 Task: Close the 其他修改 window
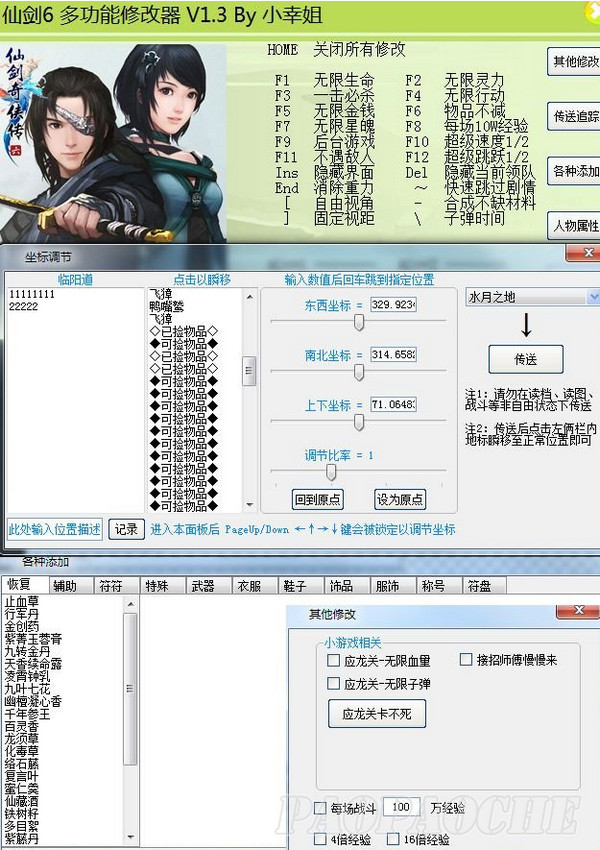pos(578,611)
